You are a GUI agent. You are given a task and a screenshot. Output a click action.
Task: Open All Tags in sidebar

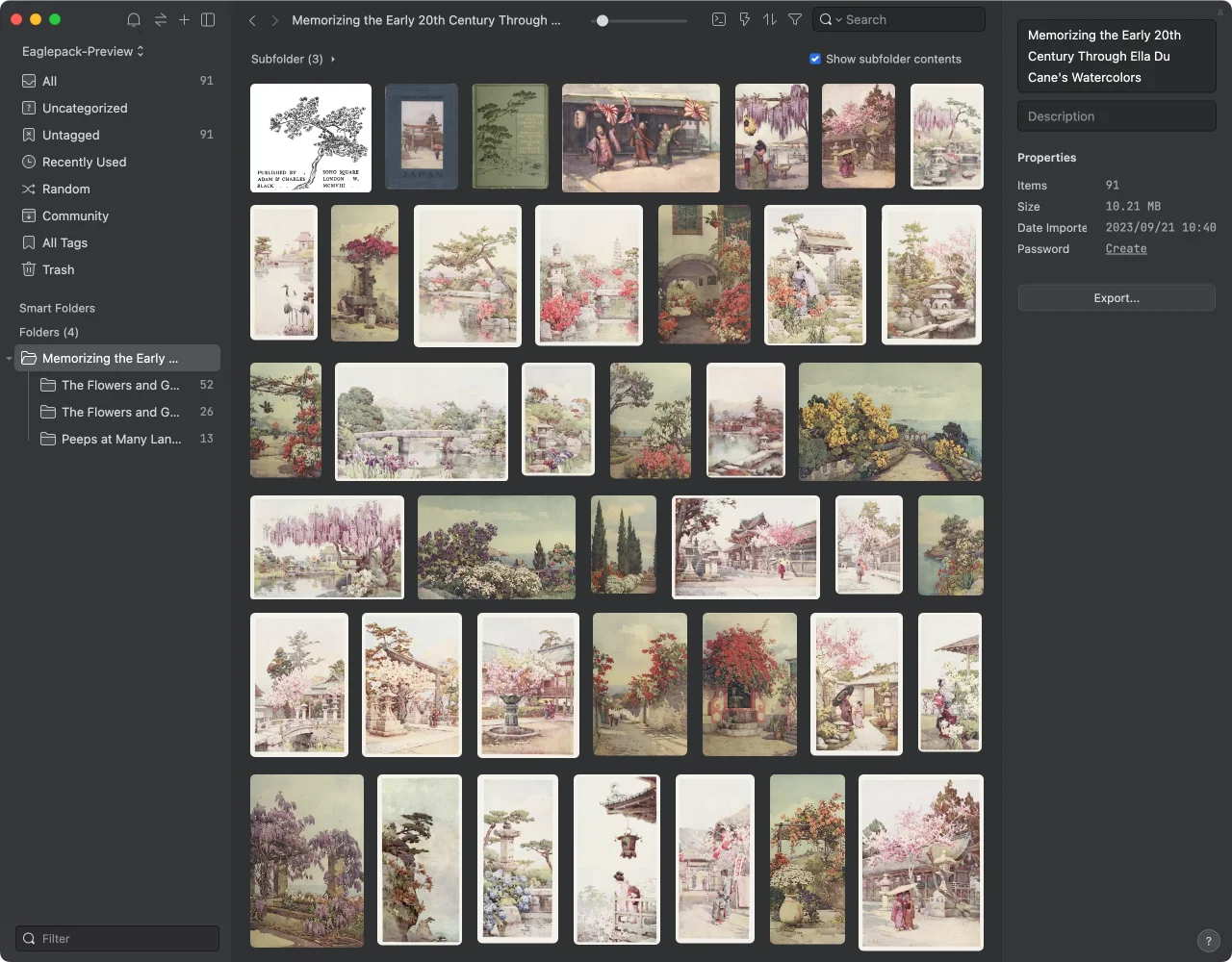tap(117, 242)
